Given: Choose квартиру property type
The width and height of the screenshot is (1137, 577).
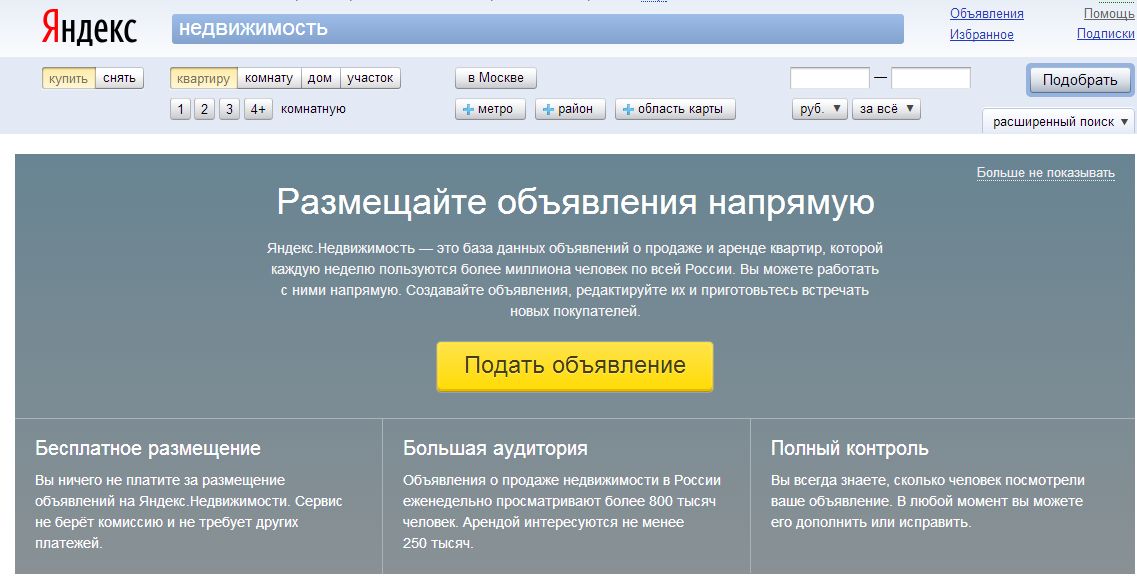Looking at the screenshot, I should (204, 78).
